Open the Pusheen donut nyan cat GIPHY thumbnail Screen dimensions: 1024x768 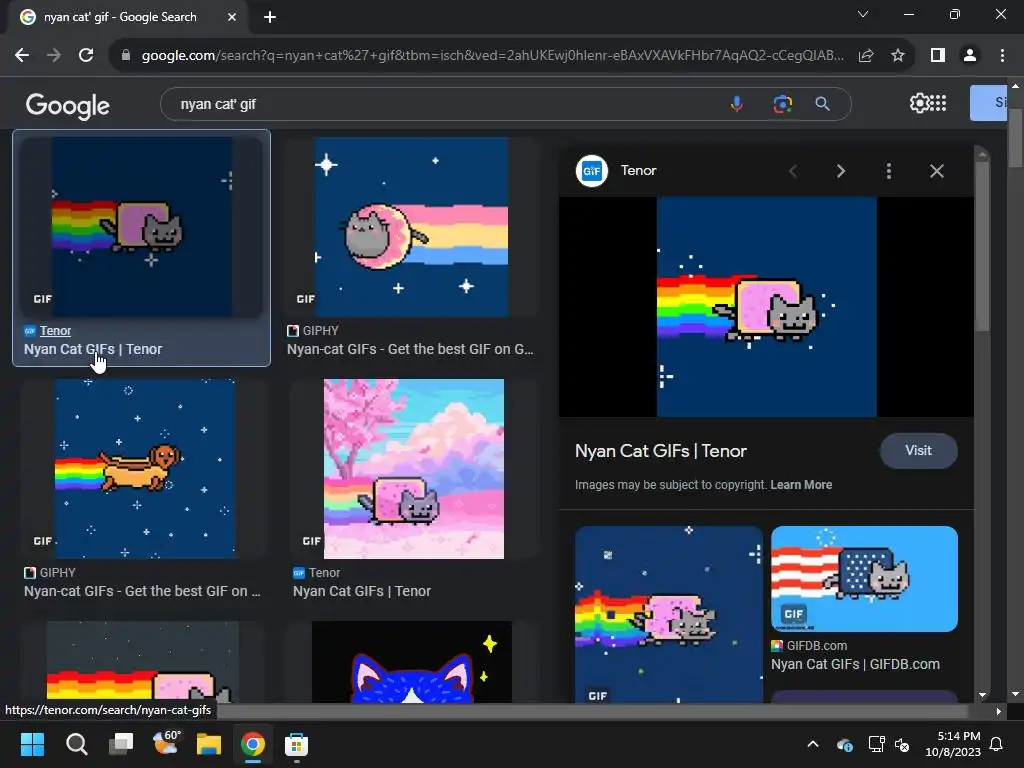[411, 227]
